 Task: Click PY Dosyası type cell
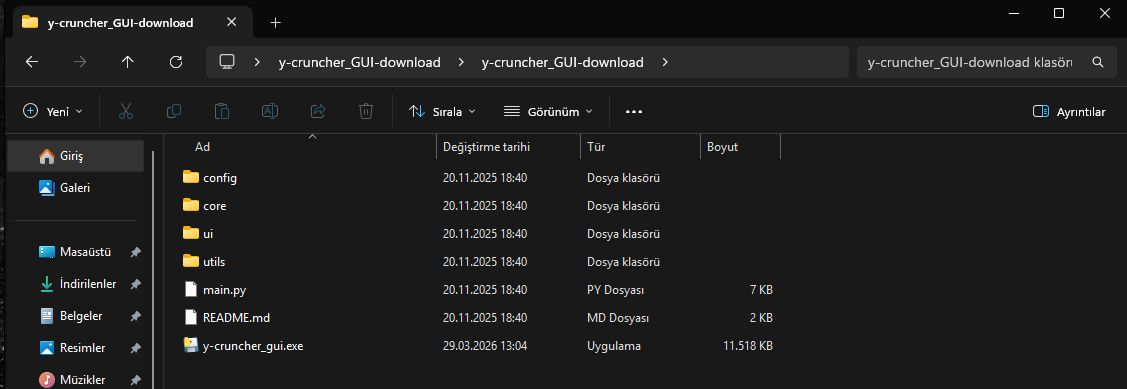pos(615,290)
